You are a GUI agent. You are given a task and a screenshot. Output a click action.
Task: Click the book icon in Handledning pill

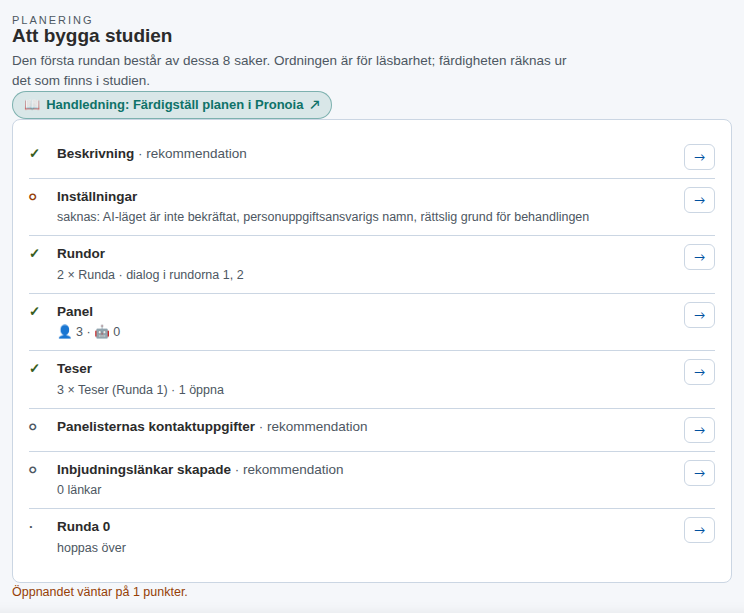pyautogui.click(x=32, y=105)
